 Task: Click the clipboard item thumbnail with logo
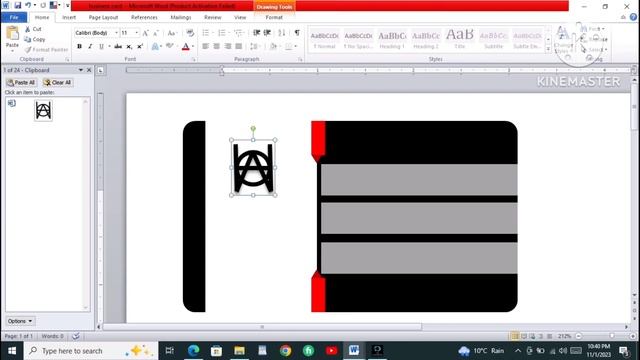coord(43,111)
